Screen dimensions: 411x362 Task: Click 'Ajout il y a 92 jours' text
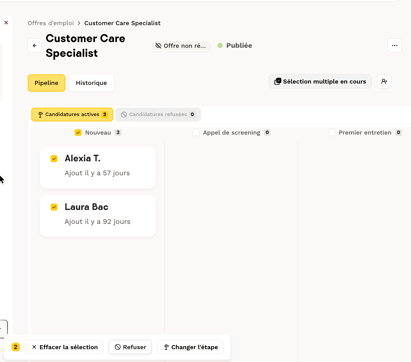[x=97, y=222]
